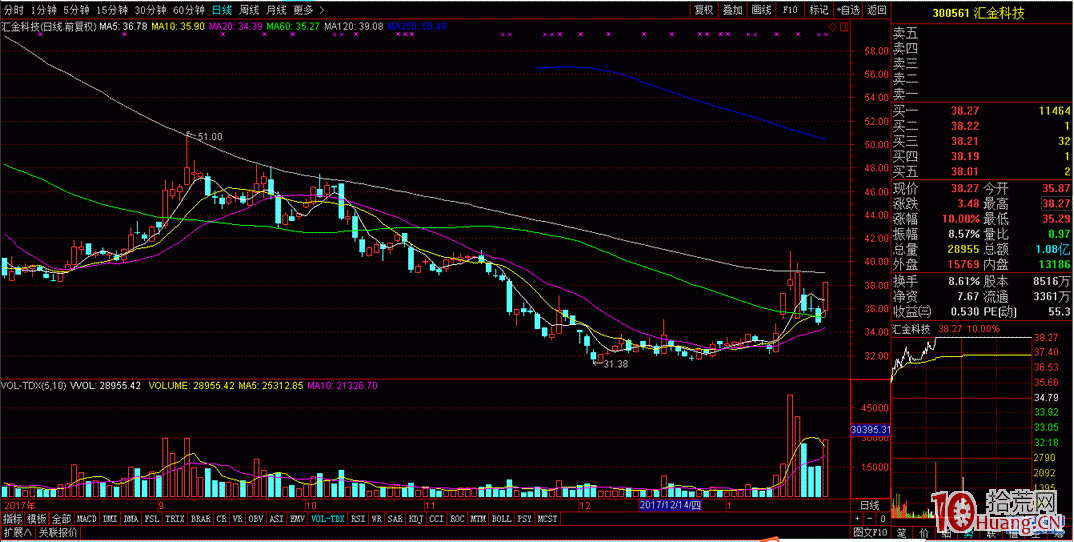
Task: Select the DMI indicator
Action: tap(110, 519)
